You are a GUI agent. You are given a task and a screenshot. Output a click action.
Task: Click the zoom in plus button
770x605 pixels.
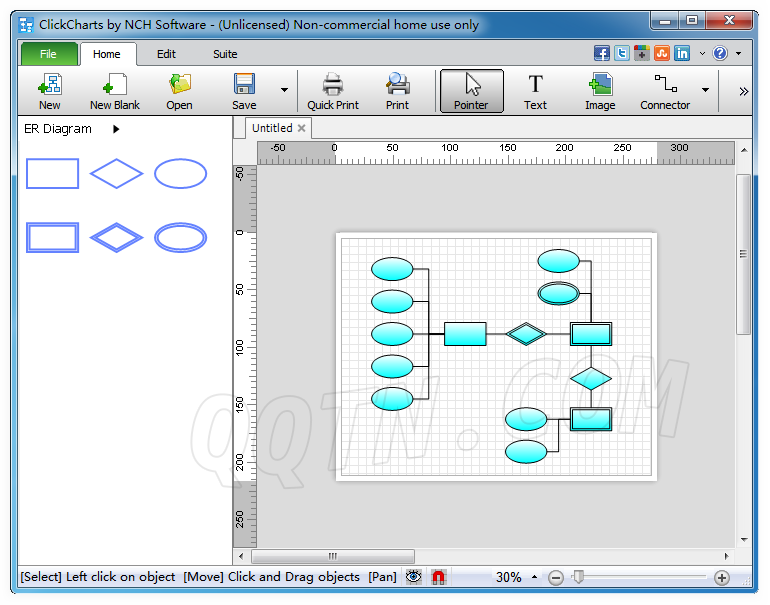tap(722, 577)
